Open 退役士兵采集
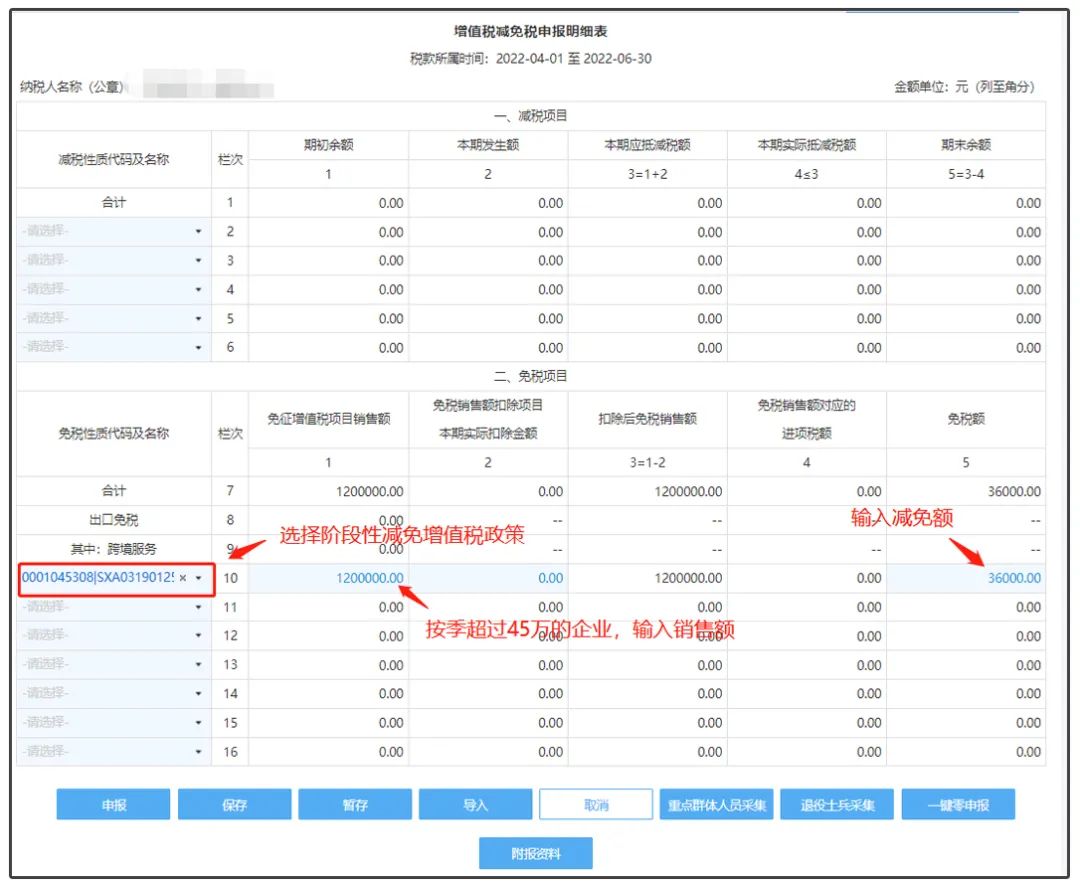 pos(837,805)
